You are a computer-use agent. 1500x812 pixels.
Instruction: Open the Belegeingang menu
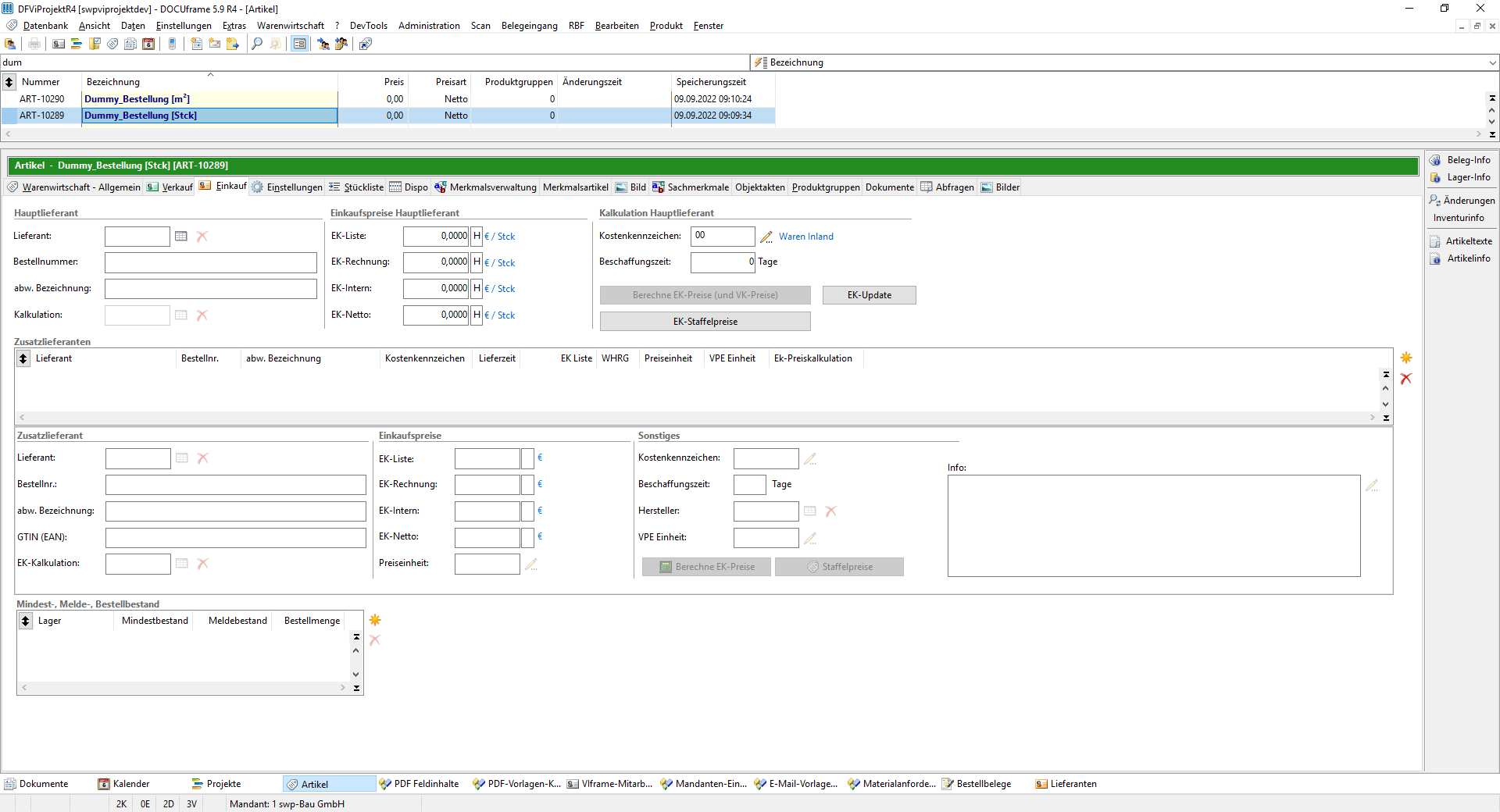tap(530, 26)
